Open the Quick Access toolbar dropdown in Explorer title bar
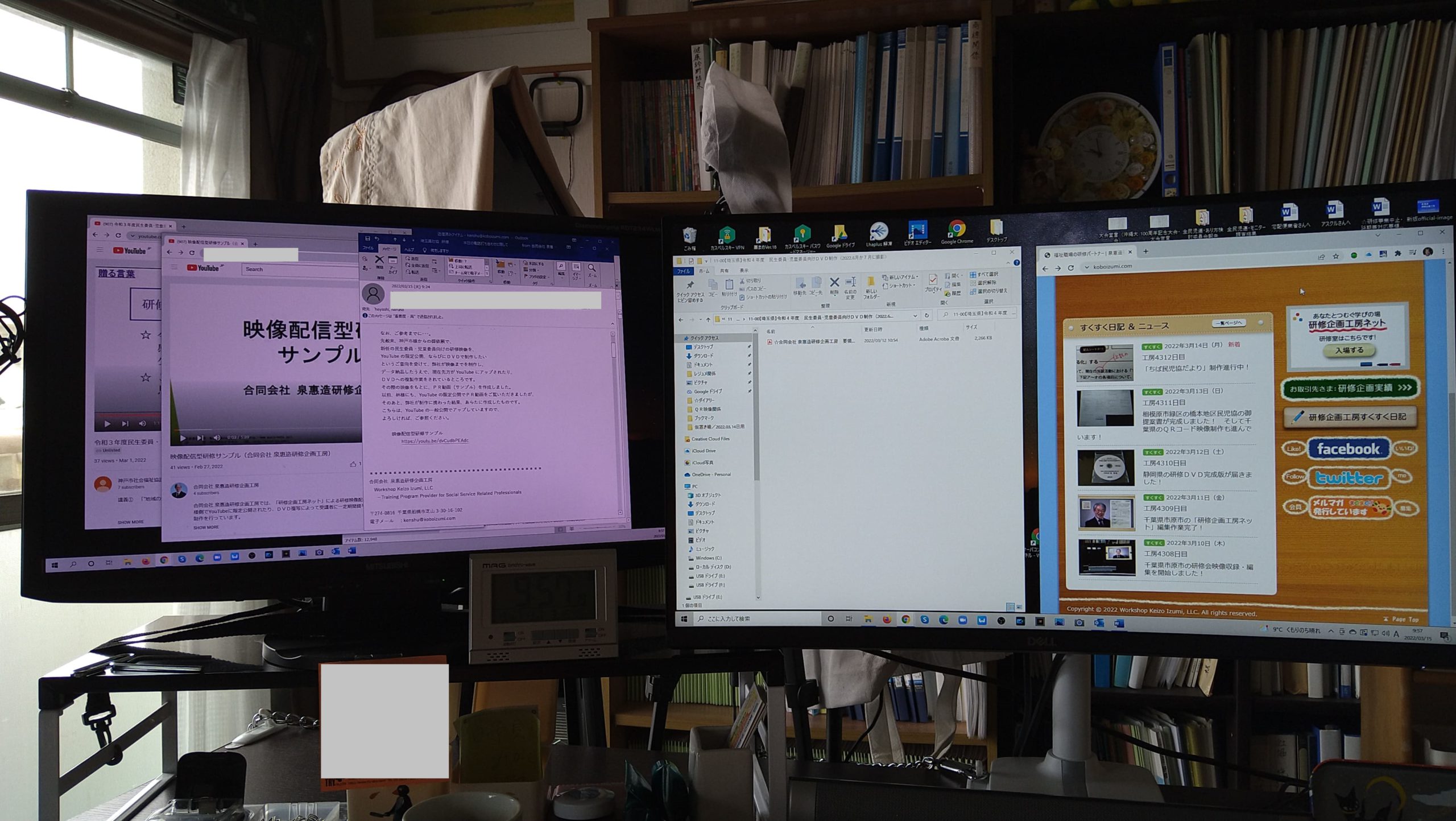The image size is (1456, 821). point(706,261)
